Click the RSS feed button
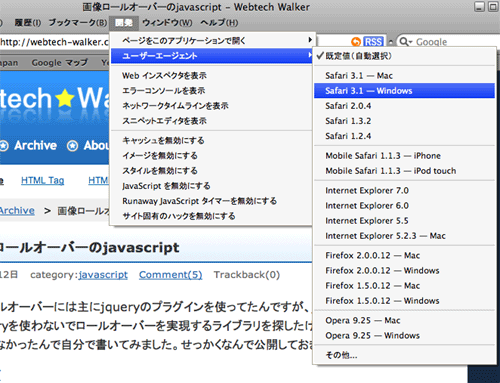This screenshot has height=383, width=500. 373,42
